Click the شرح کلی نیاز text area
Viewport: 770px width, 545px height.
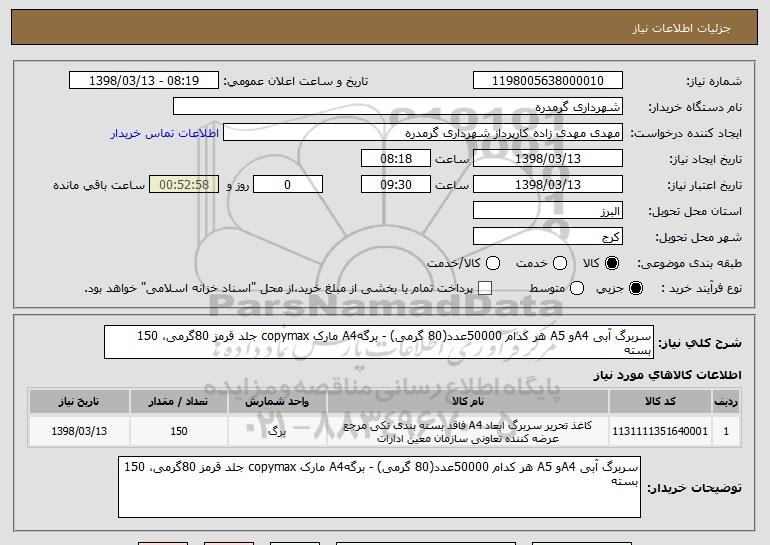coord(379,342)
